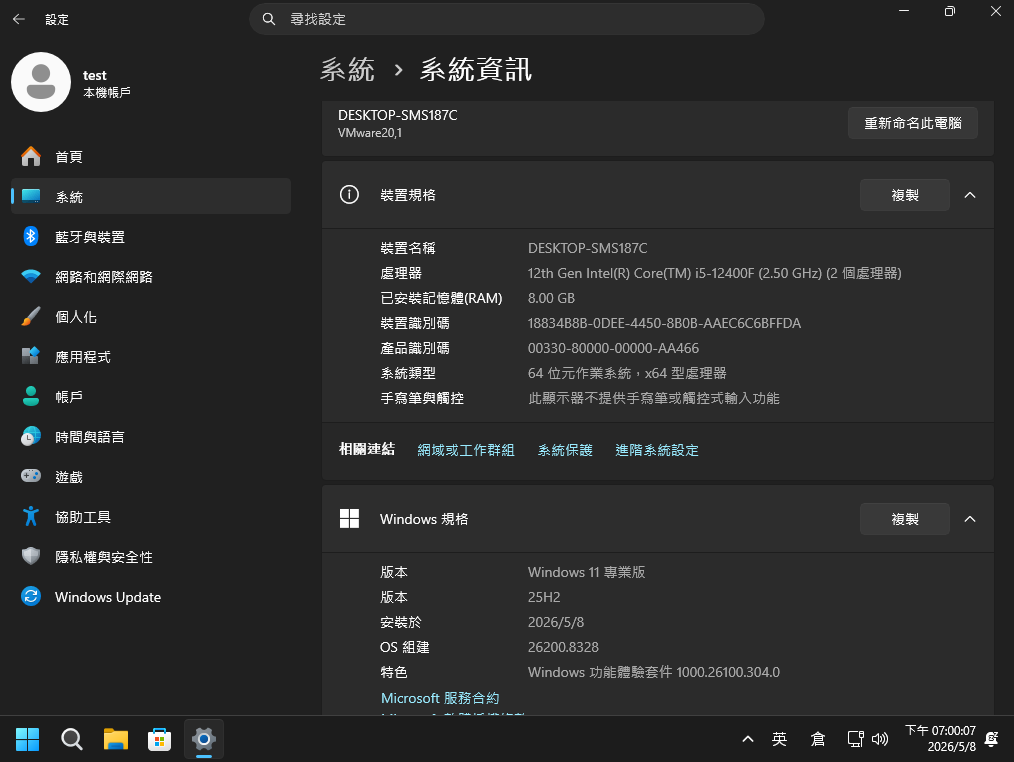Click the Bluetooth icon for 藍牙與裝置
This screenshot has width=1014, height=762.
click(30, 236)
